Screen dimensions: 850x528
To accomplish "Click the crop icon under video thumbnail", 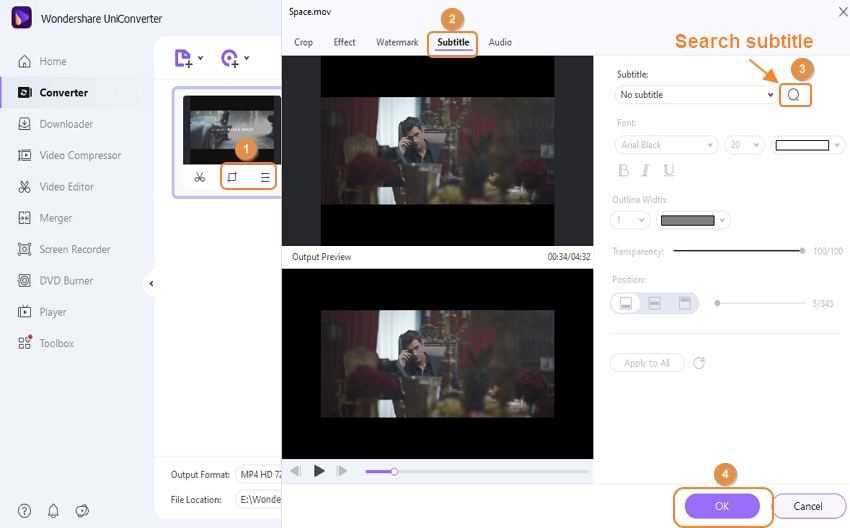I will (x=232, y=178).
